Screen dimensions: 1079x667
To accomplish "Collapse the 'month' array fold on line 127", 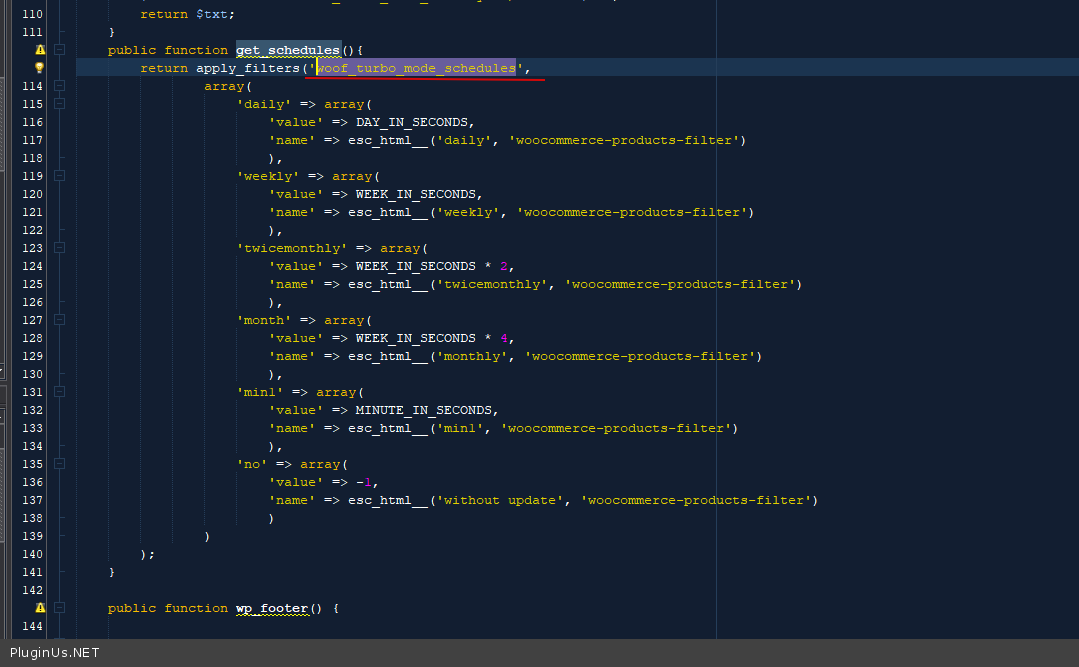I will [60, 319].
